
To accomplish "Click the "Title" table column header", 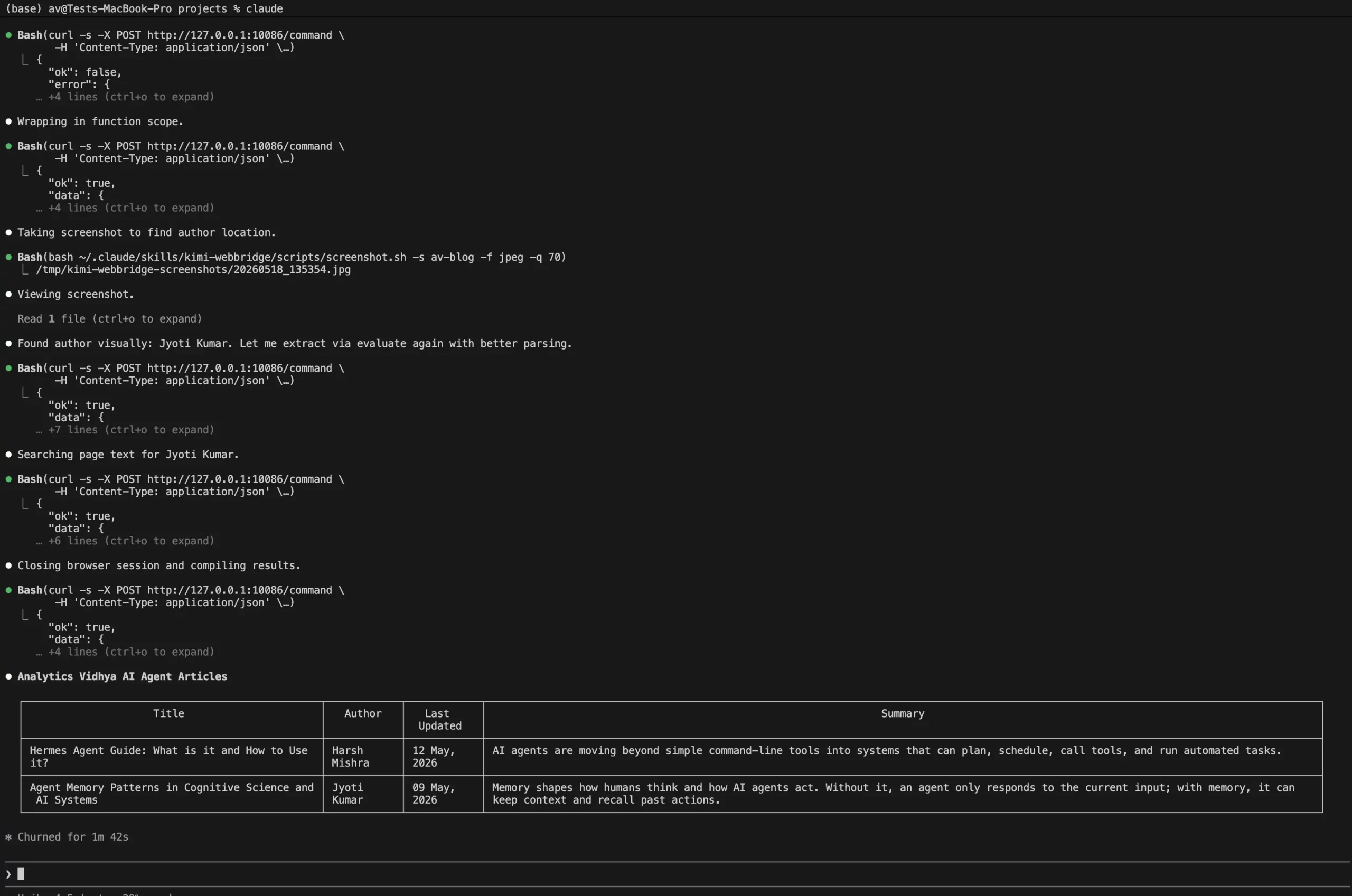I will [168, 714].
